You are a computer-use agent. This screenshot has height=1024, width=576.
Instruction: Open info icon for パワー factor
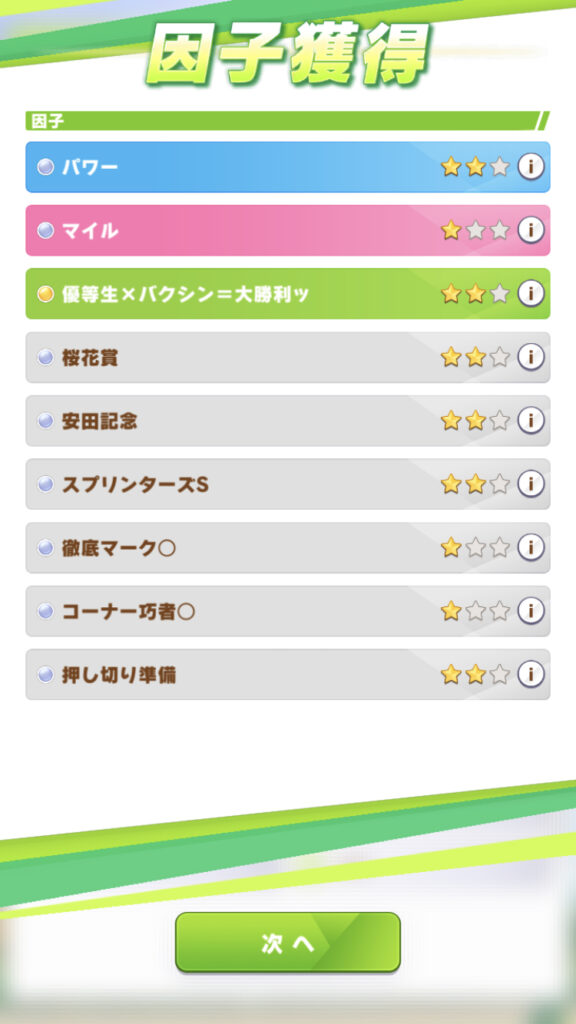(531, 167)
